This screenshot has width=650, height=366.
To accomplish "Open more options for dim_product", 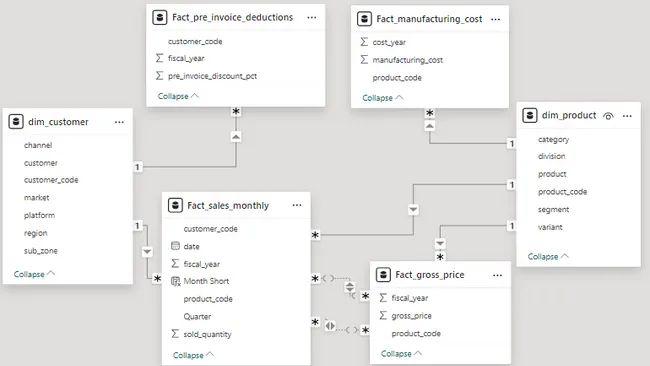I will (627, 116).
